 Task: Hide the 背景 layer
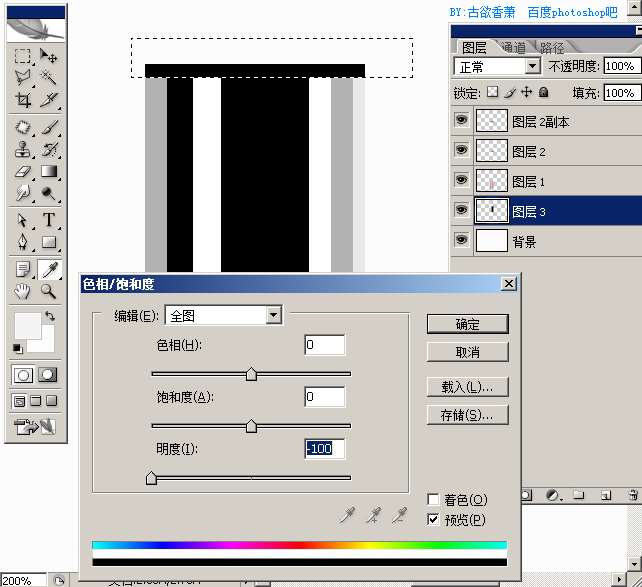tap(461, 239)
